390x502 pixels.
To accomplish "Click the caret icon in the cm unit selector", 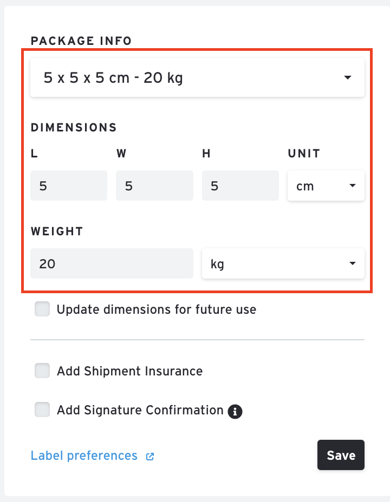I will click(352, 185).
